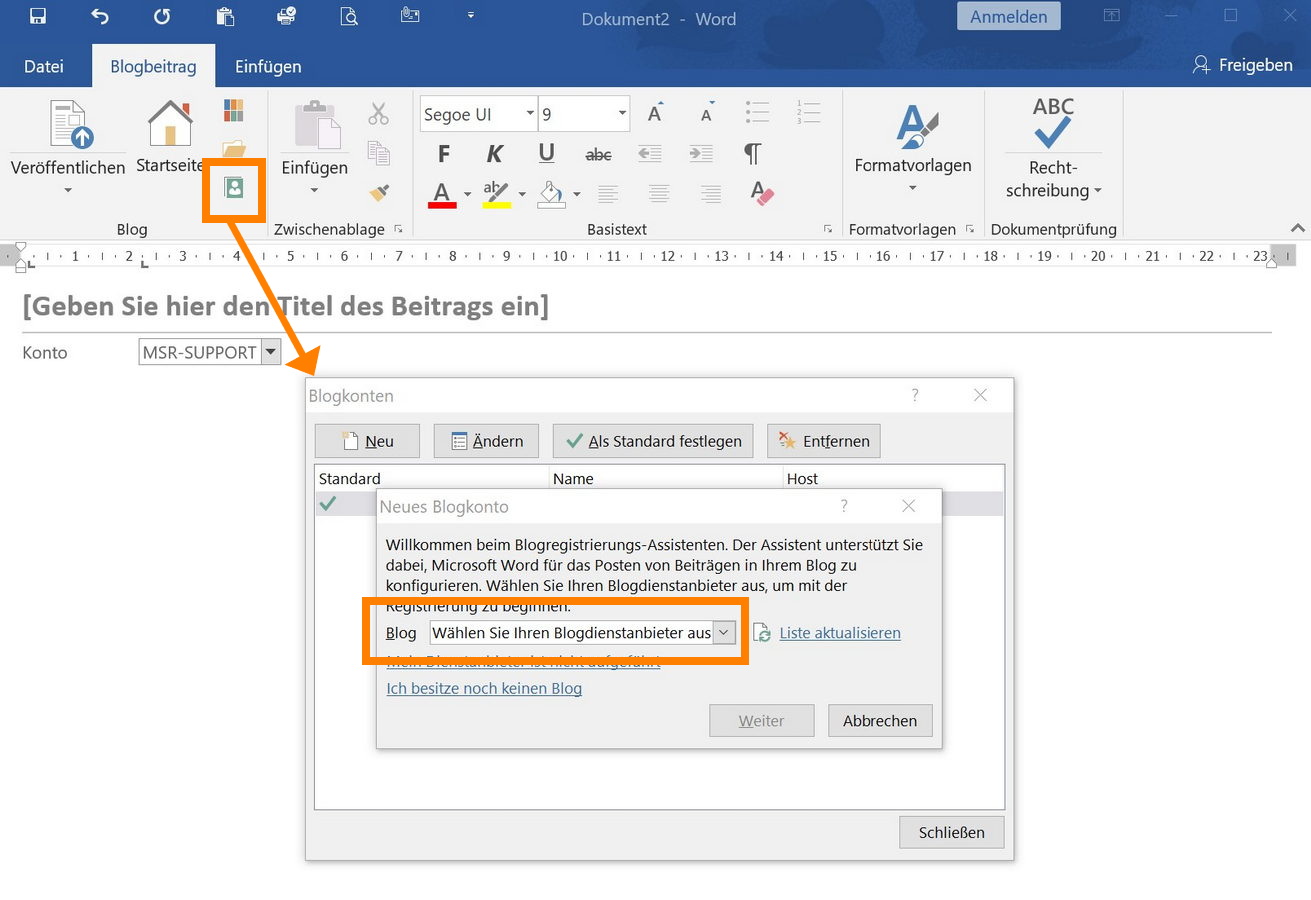The height and width of the screenshot is (900, 1311).
Task: Expand the Einfügen paste options arrow
Action: 314,190
